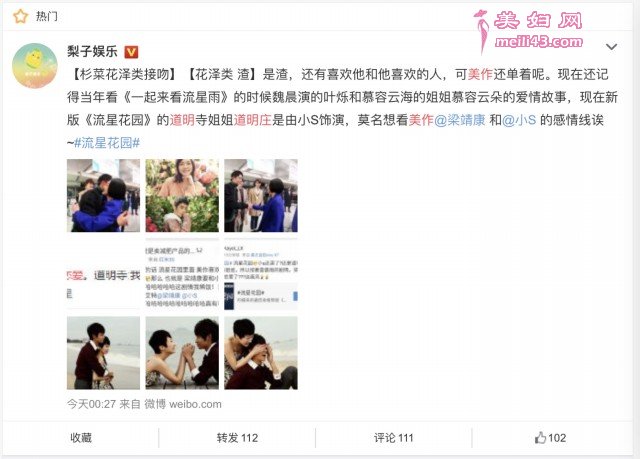The height and width of the screenshot is (459, 640).
Task: Click the 今天00:27 post timestamp
Action: click(x=91, y=404)
